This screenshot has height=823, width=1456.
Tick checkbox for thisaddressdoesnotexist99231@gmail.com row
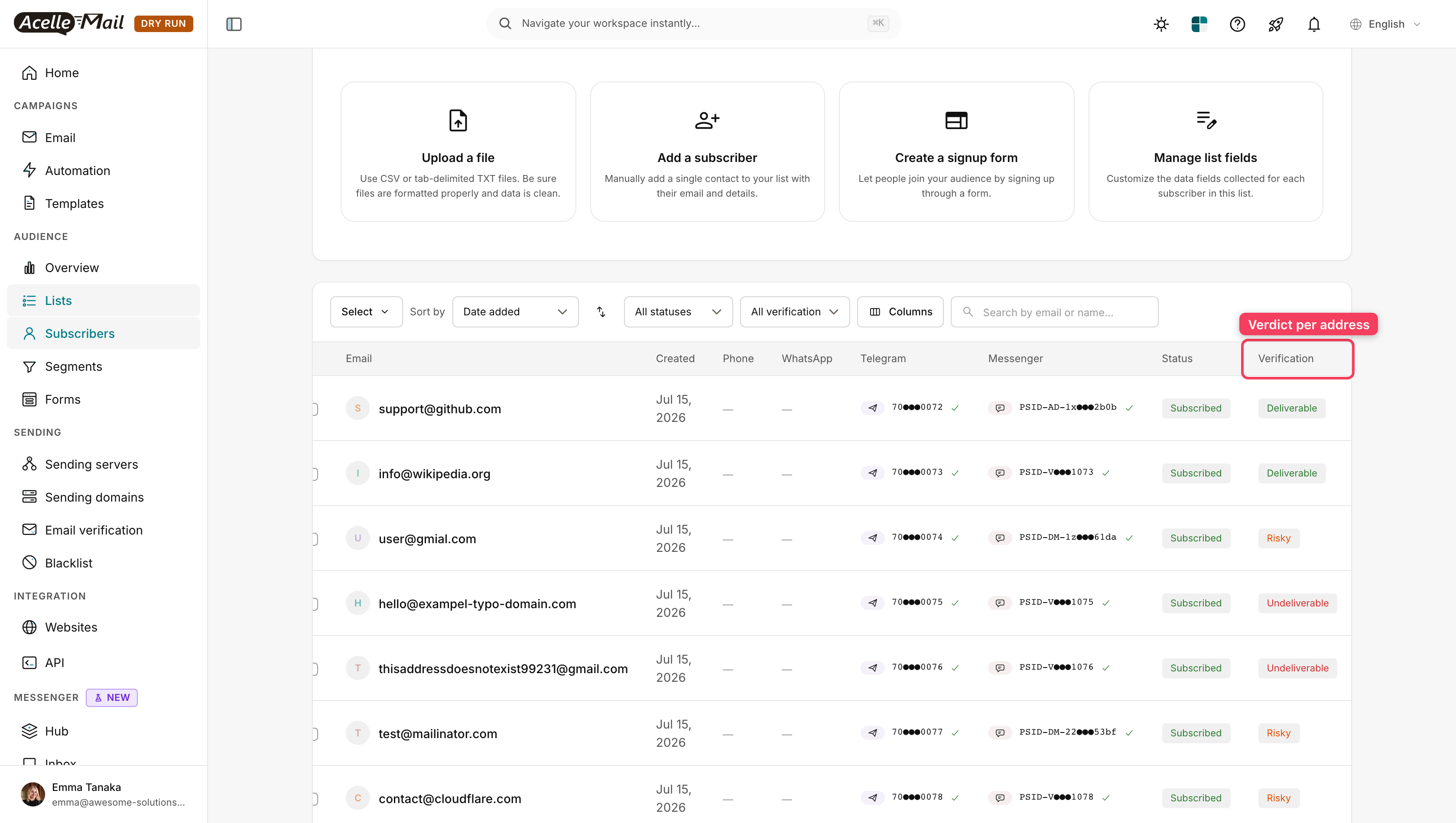point(315,669)
